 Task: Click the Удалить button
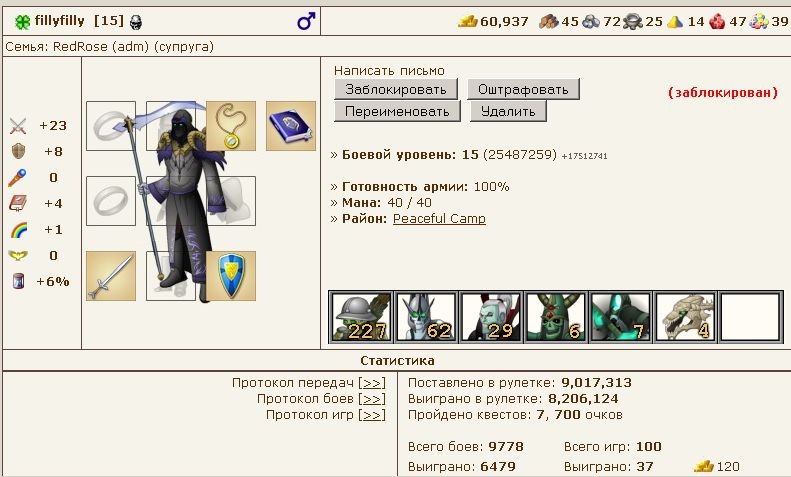point(508,111)
